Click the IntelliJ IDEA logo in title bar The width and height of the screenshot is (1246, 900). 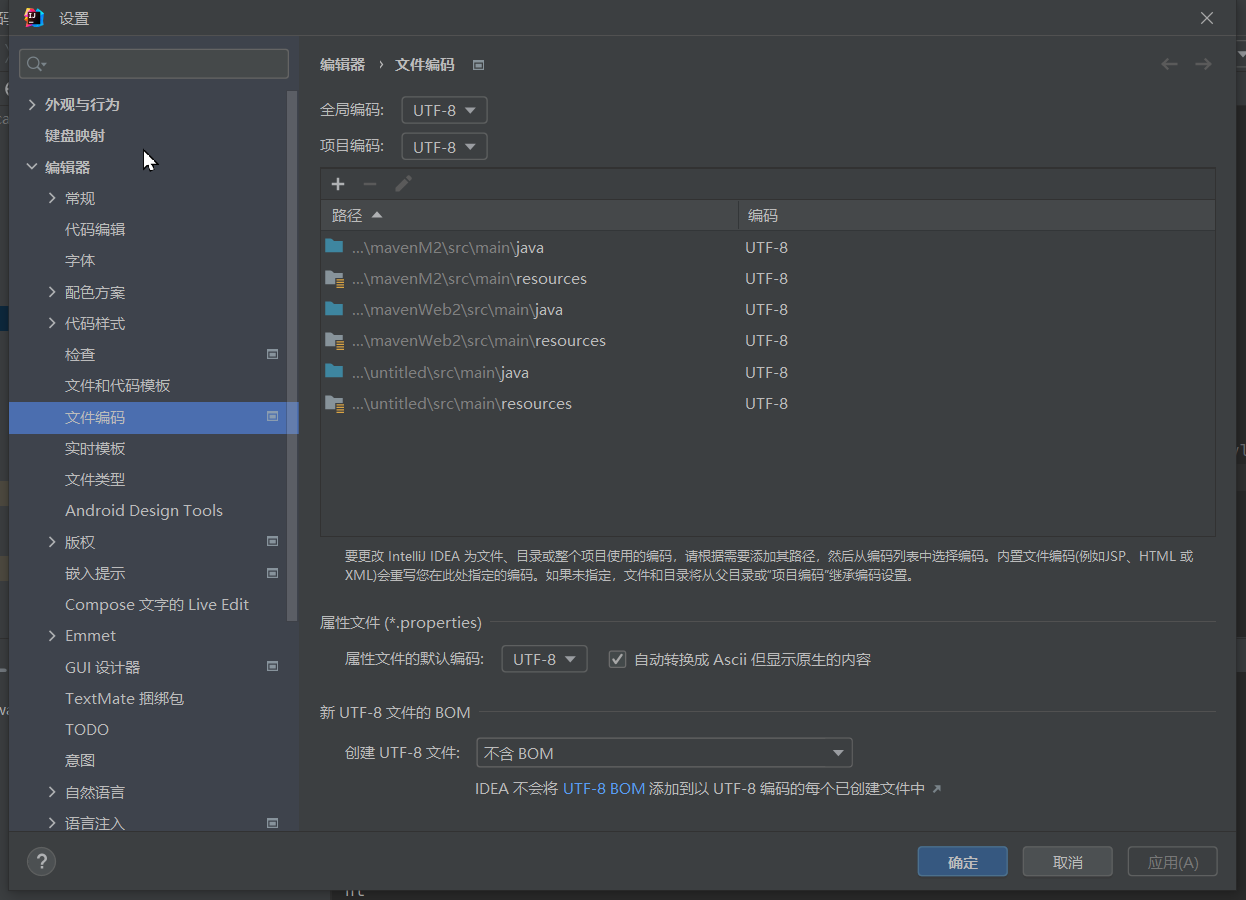tap(34, 17)
